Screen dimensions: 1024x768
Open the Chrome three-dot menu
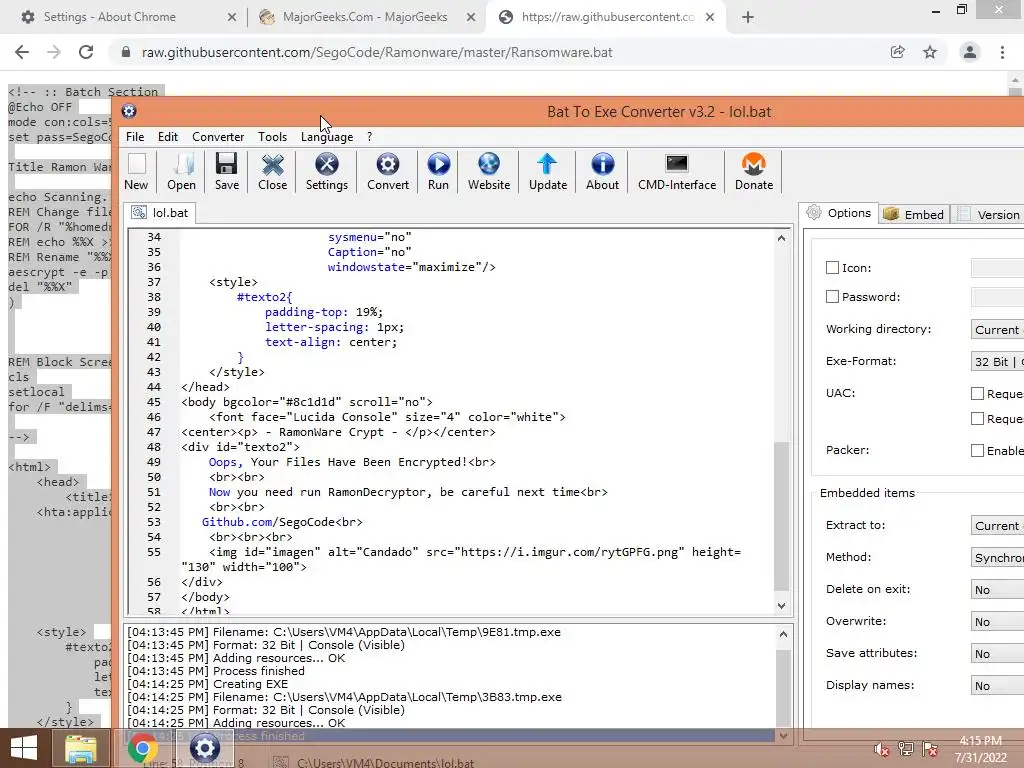(x=1002, y=52)
